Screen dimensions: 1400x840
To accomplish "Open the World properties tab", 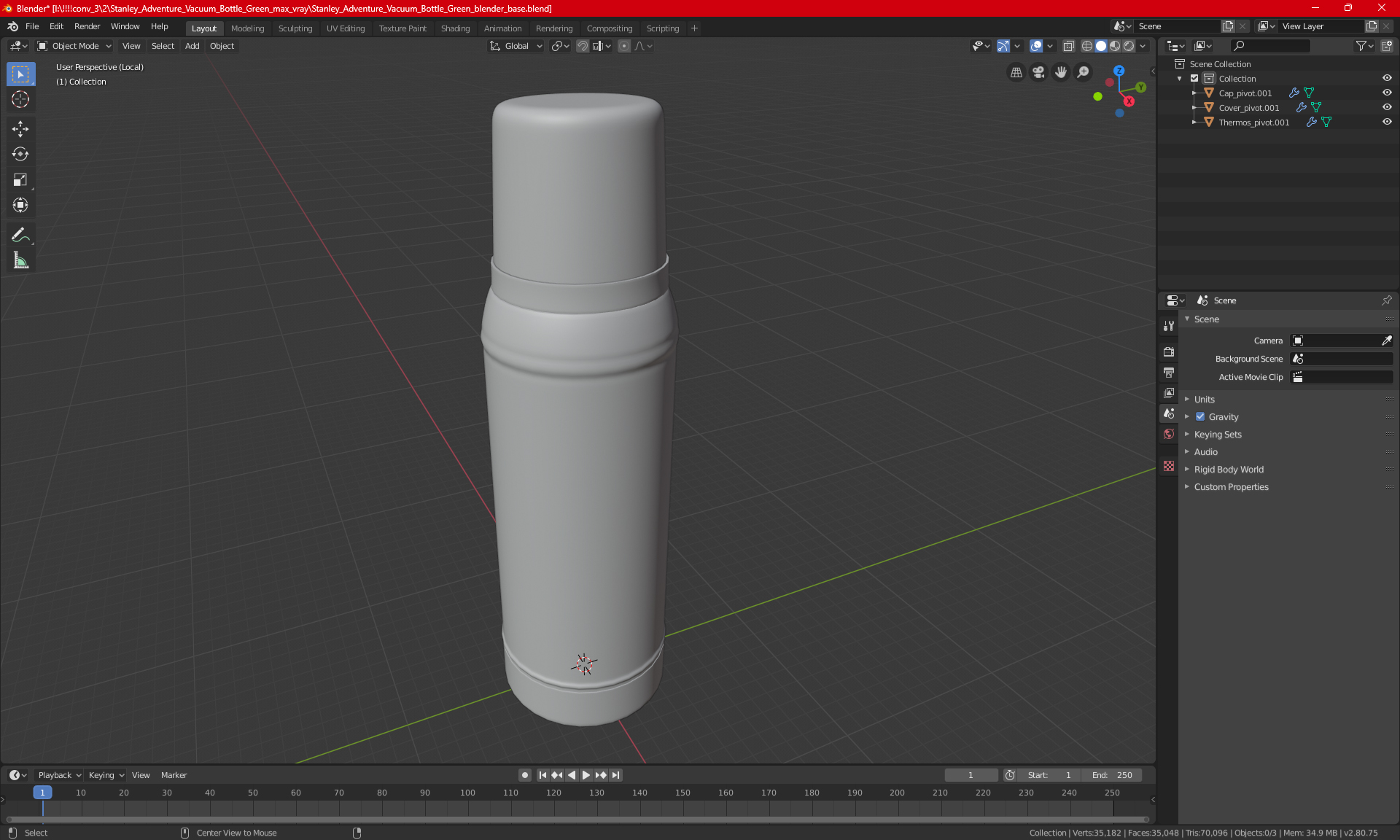I will pos(1169,434).
